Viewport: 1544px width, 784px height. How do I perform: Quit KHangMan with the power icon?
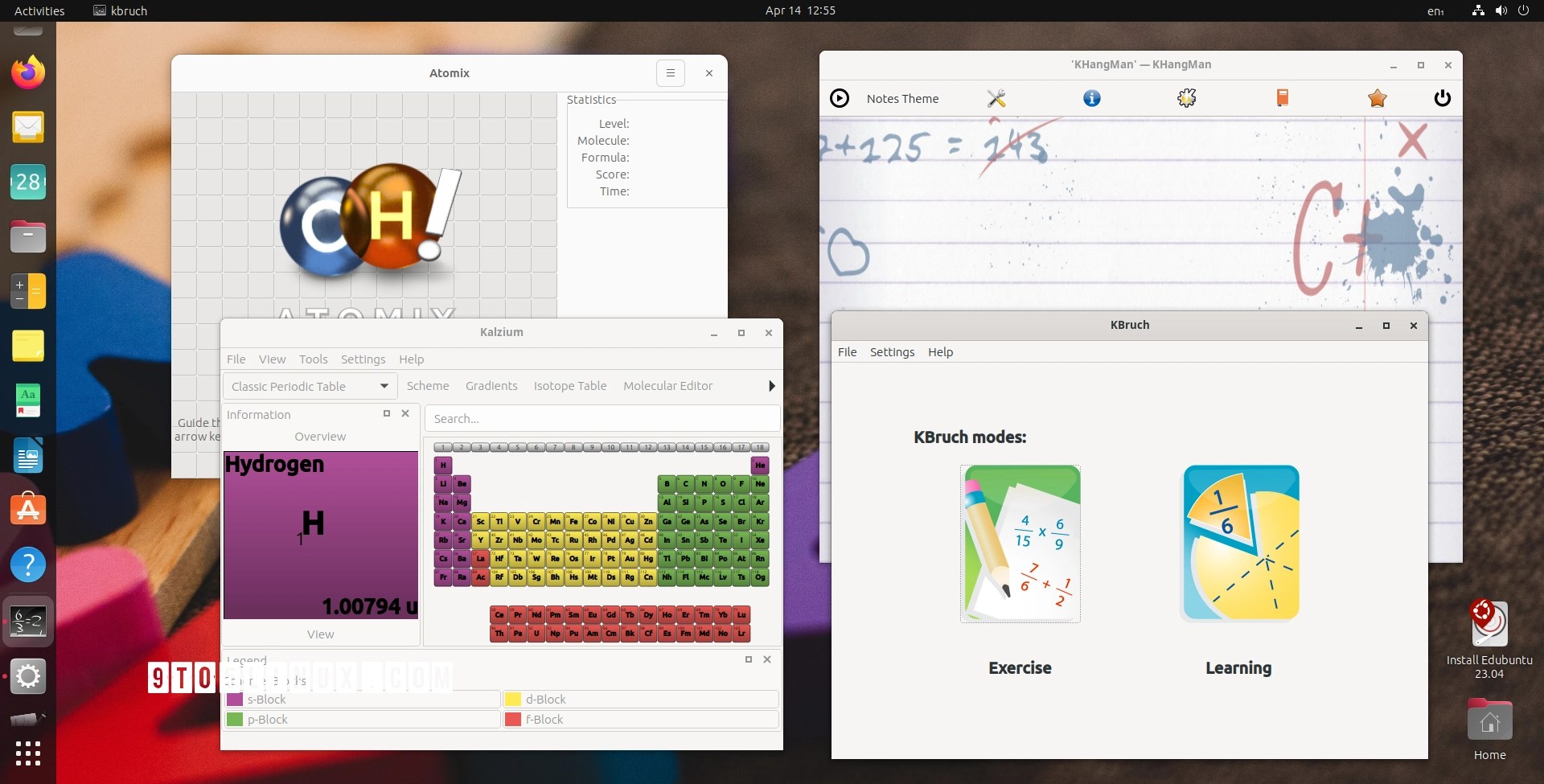click(x=1443, y=98)
